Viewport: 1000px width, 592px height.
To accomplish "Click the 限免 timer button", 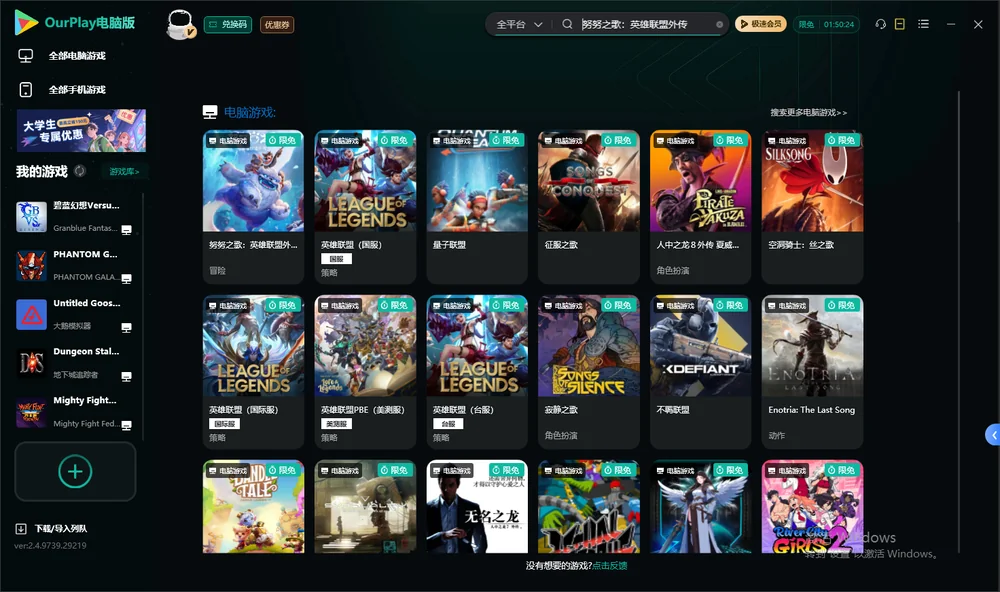I will pos(826,24).
